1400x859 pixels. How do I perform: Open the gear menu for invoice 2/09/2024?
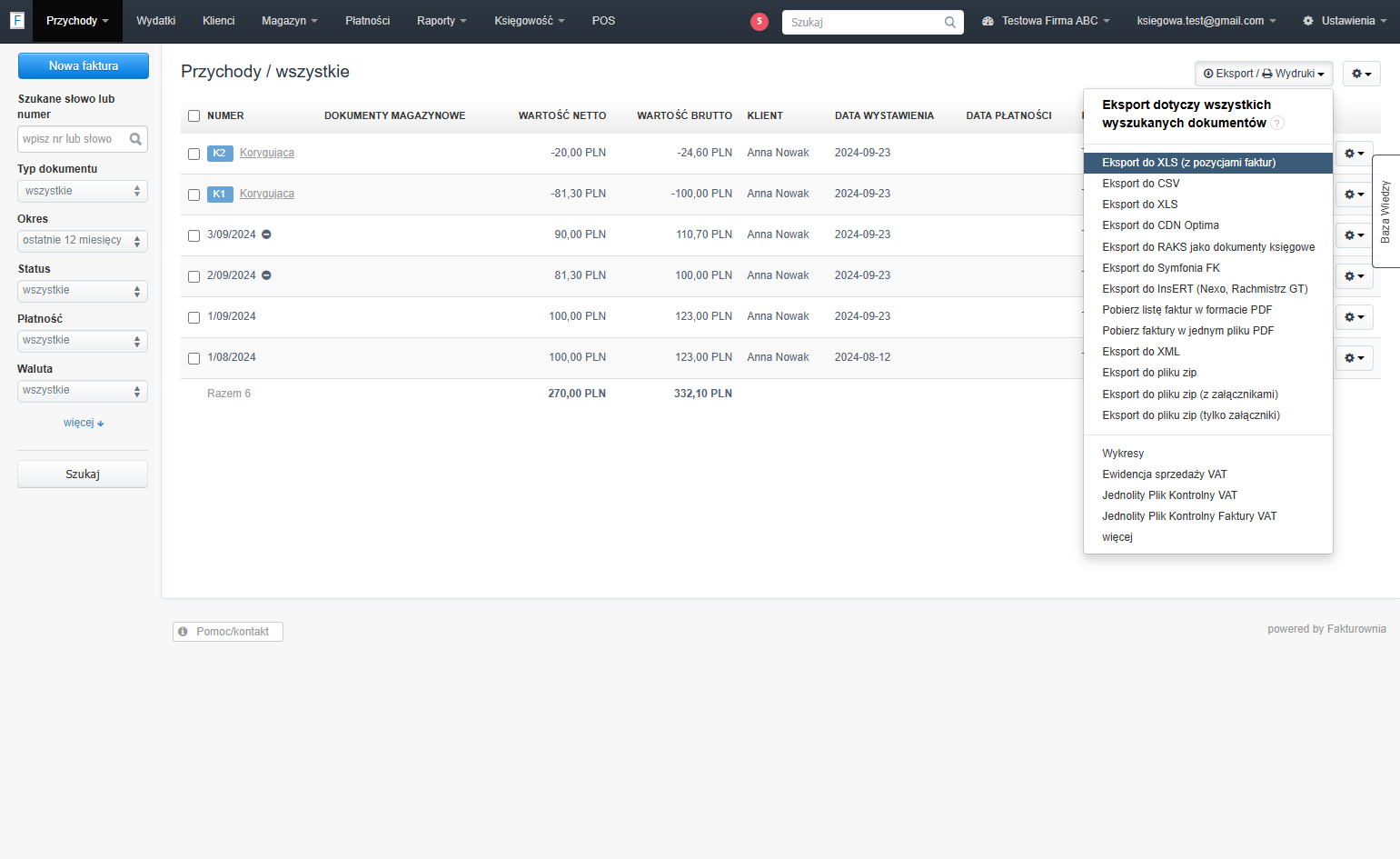tap(1354, 276)
